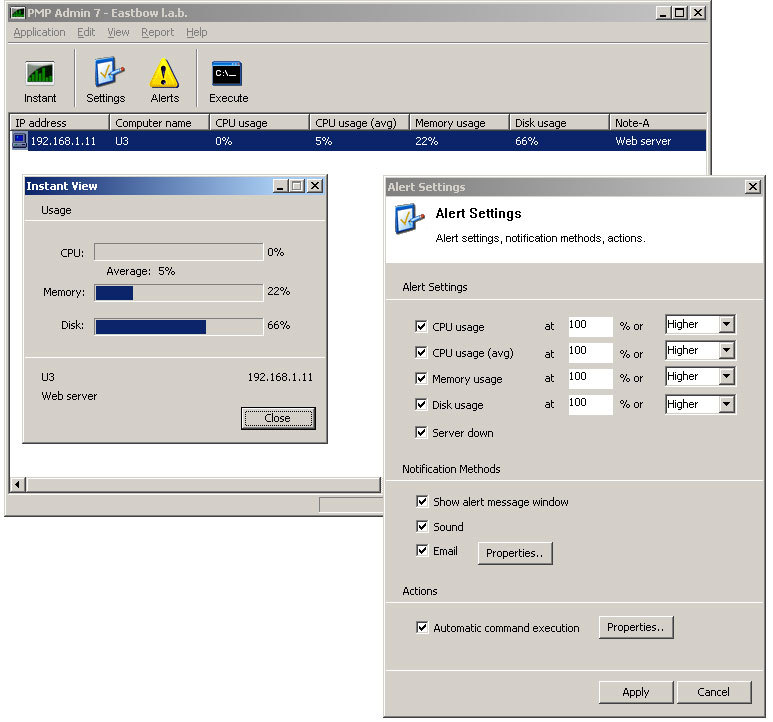Expand the Disk usage Higher dropdown
Viewport: 773px width, 722px height.
[x=726, y=404]
